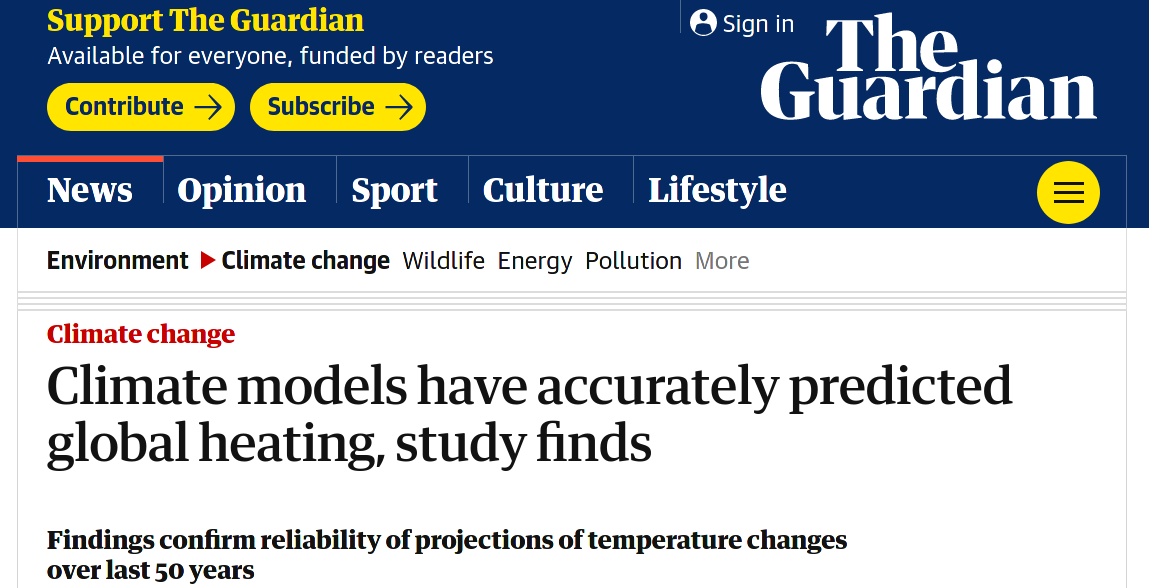
Task: Open the hamburger menu
Action: click(1068, 192)
